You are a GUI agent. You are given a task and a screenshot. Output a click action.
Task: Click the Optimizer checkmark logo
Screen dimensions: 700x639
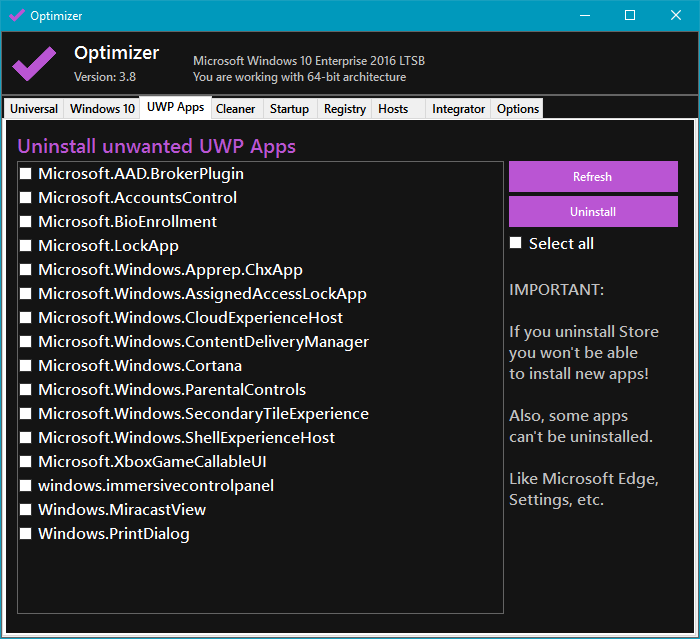tap(34, 64)
